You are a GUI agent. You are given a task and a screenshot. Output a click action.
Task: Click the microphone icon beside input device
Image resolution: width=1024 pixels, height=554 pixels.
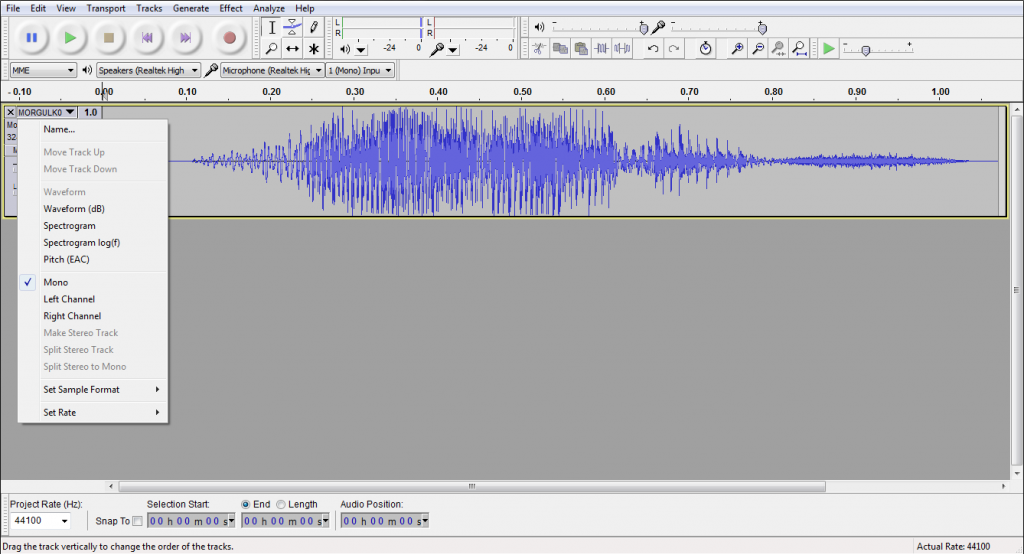coord(210,70)
